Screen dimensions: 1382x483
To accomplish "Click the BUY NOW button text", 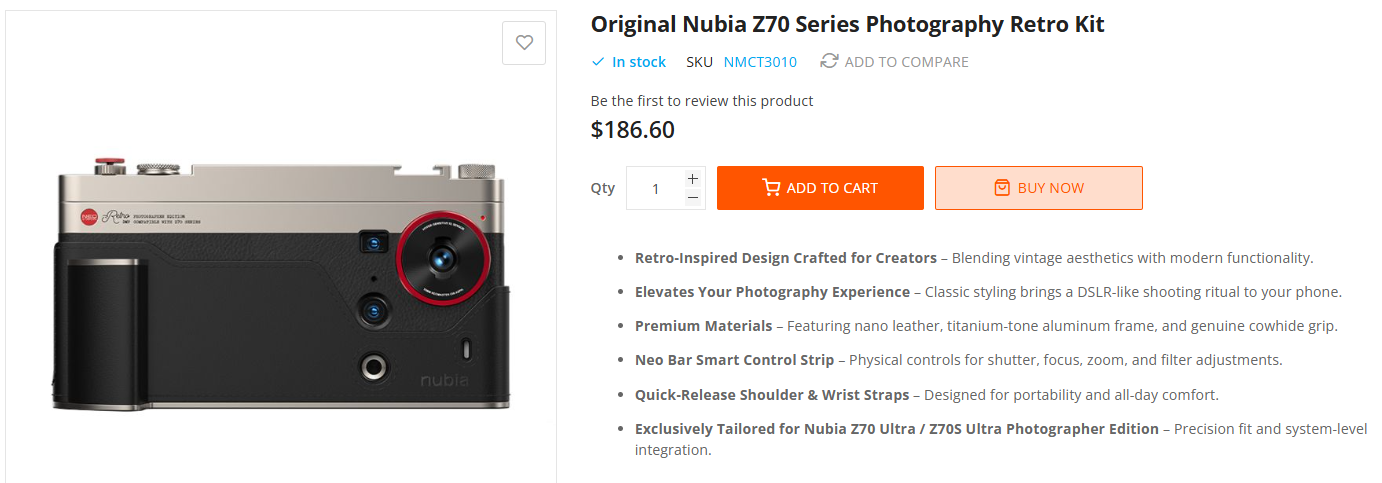I will click(1051, 188).
